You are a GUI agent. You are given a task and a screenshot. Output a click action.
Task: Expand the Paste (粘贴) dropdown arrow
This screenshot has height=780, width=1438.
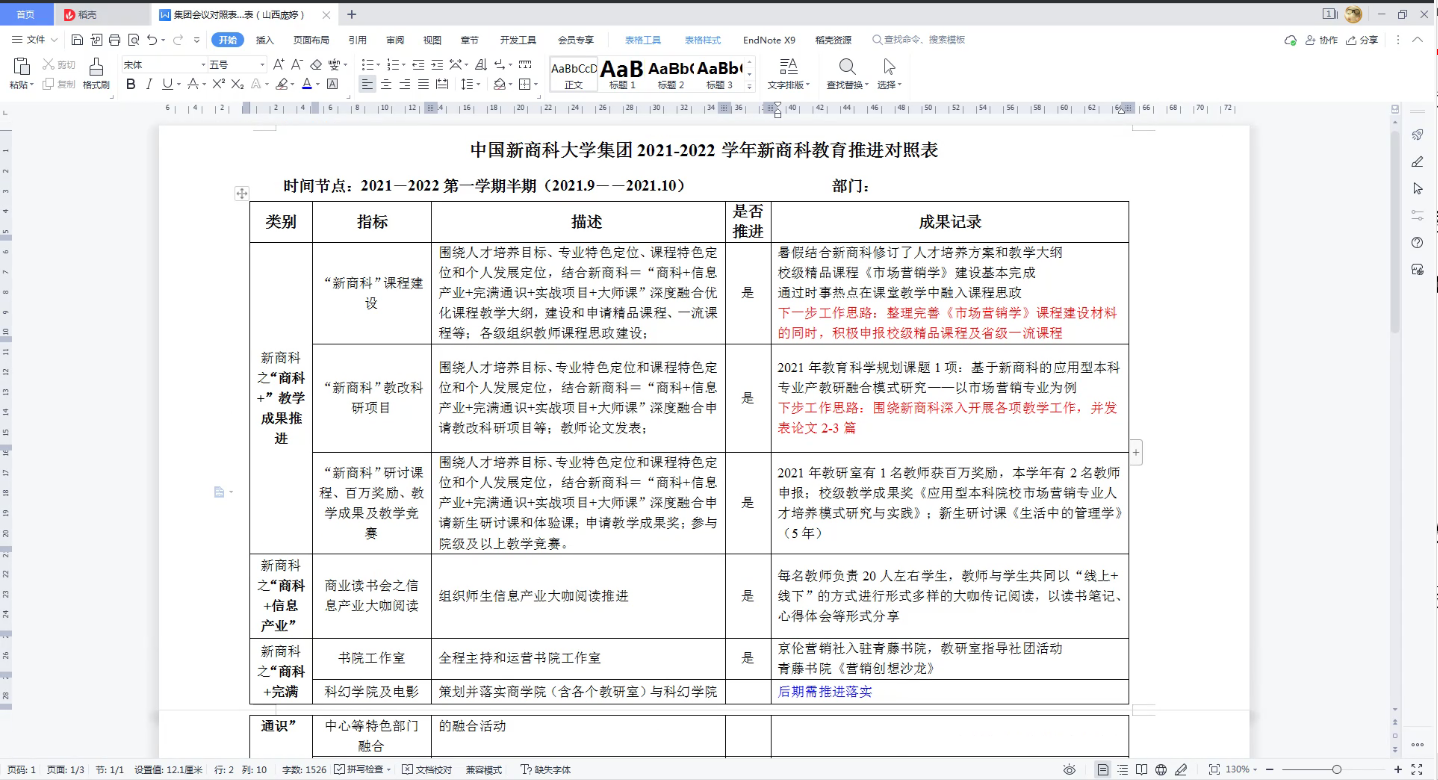coord(32,86)
